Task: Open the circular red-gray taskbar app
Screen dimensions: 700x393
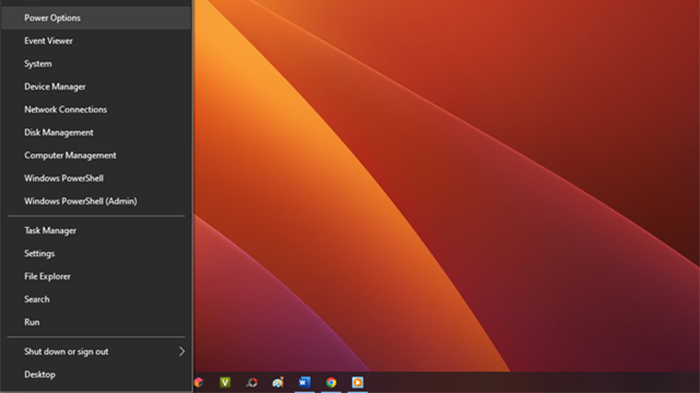Action: coord(252,382)
